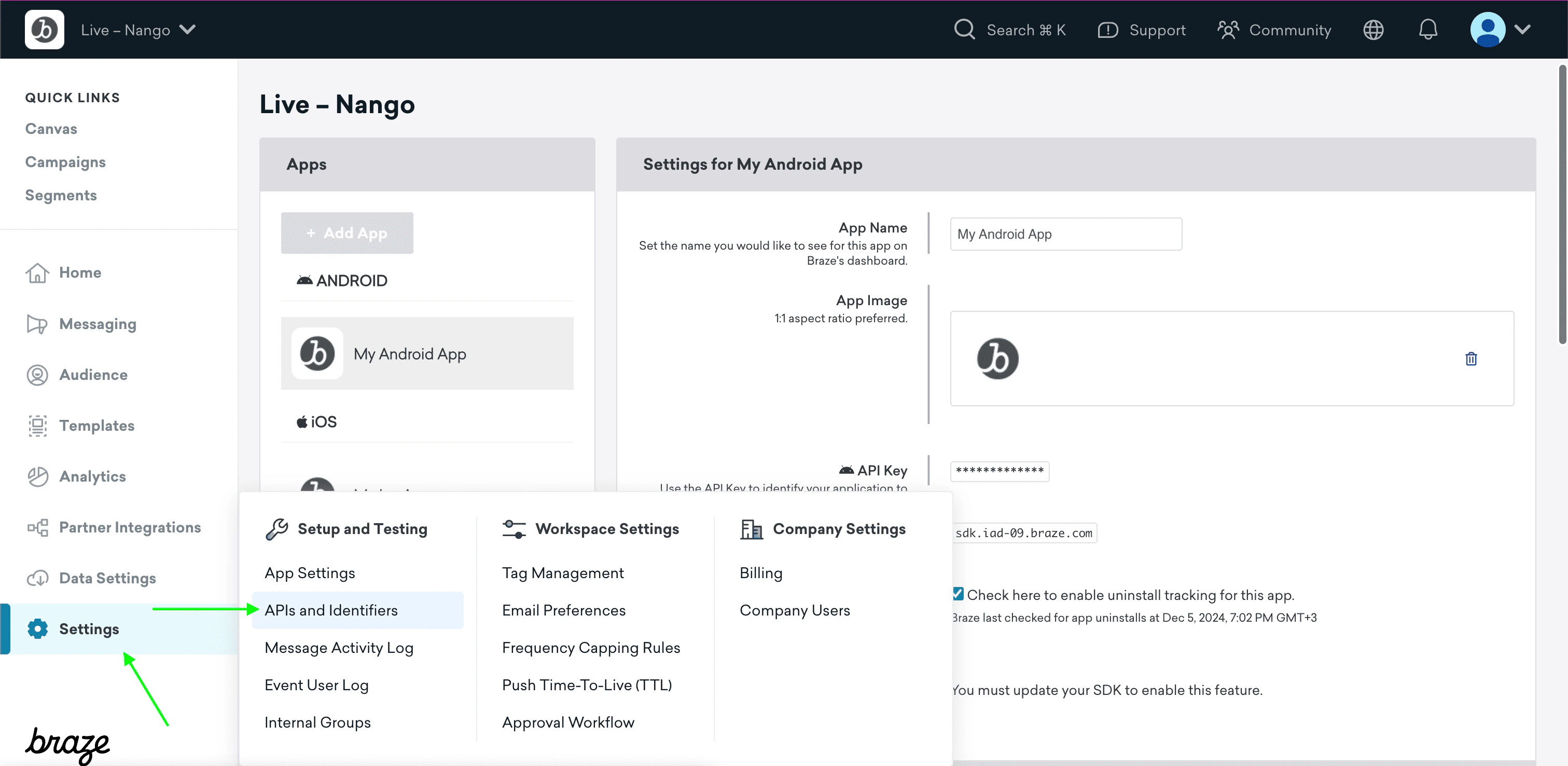Image resolution: width=1568 pixels, height=766 pixels.
Task: Click into the App Name field
Action: [1065, 234]
